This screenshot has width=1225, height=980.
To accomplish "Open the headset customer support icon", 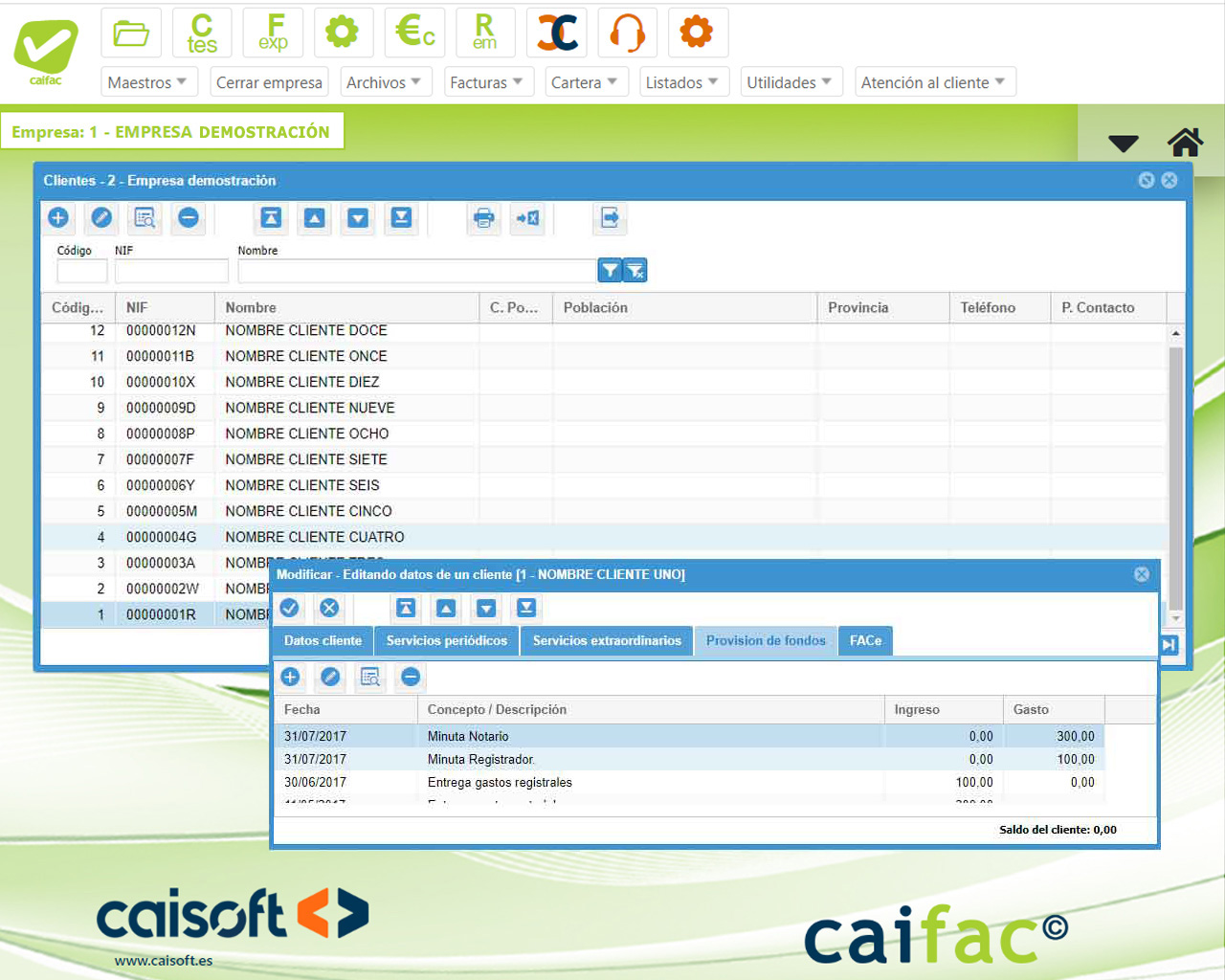I will tap(627, 33).
